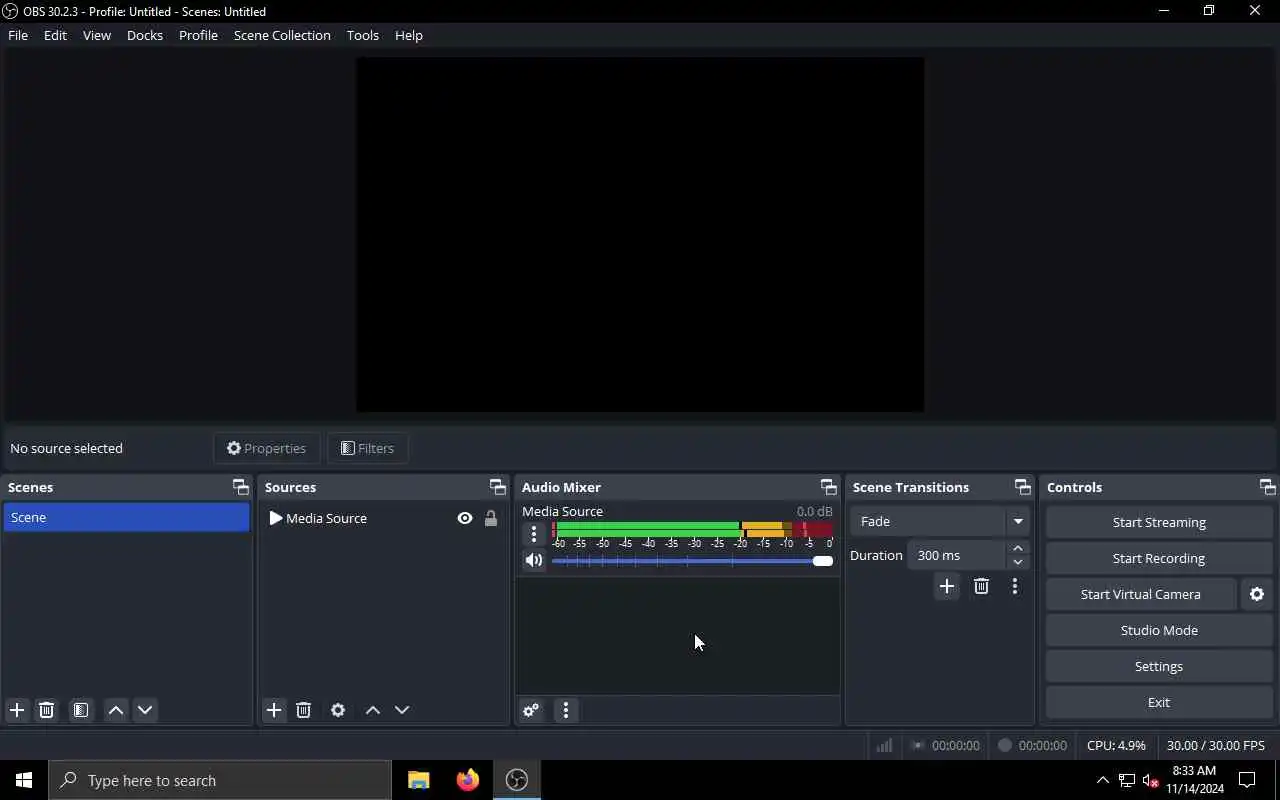
Task: Select the Scene item in Scenes list
Action: tap(126, 517)
